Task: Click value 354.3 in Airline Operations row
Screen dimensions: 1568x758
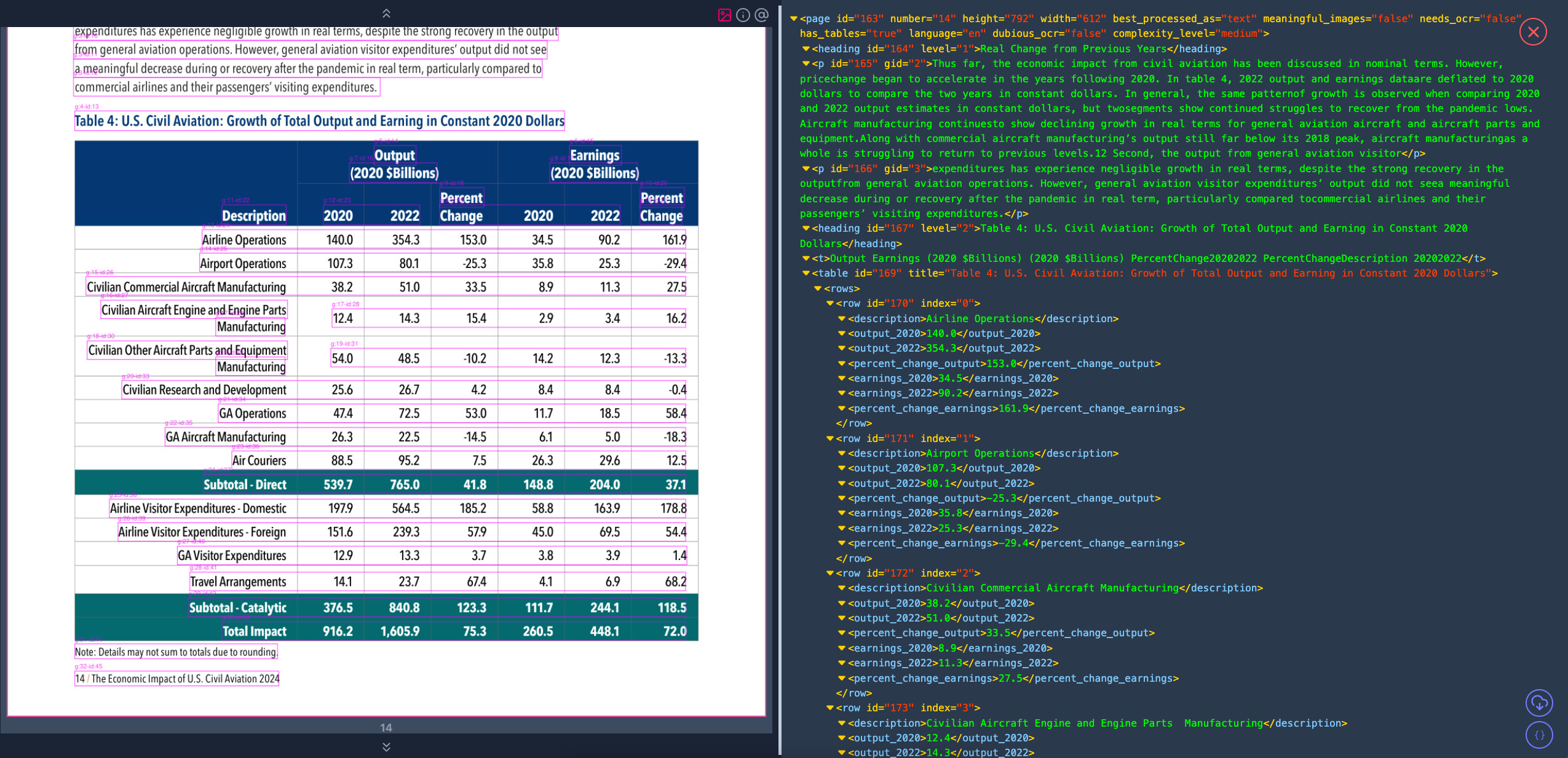Action: point(406,240)
